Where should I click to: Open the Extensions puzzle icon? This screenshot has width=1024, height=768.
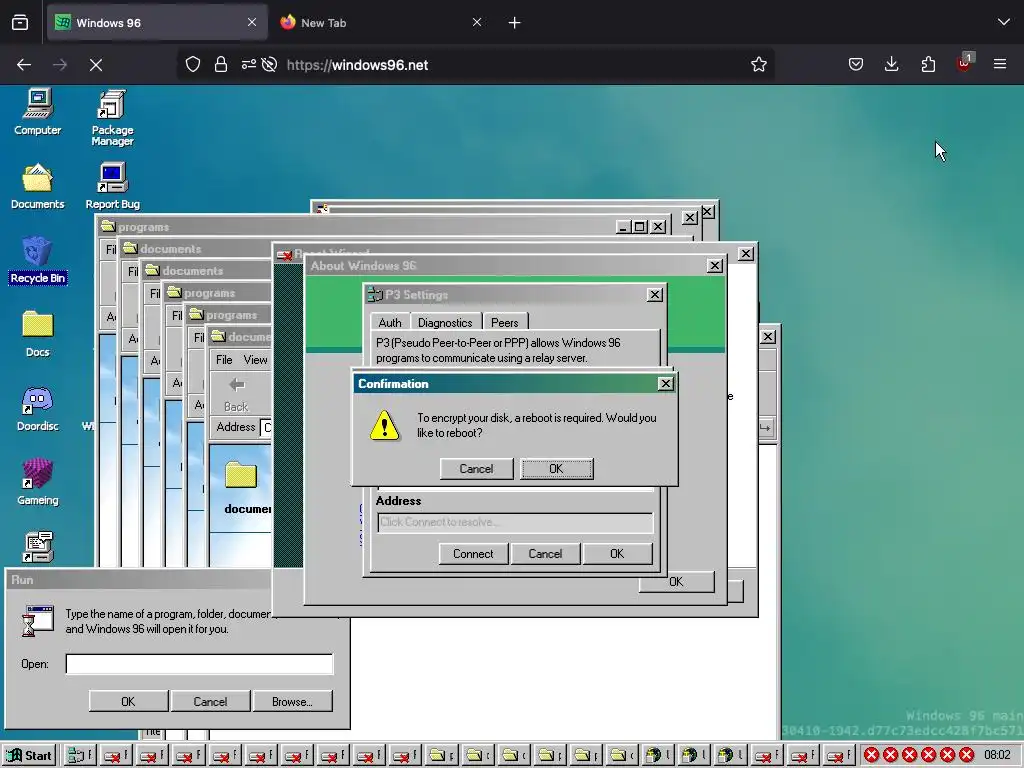coord(928,65)
